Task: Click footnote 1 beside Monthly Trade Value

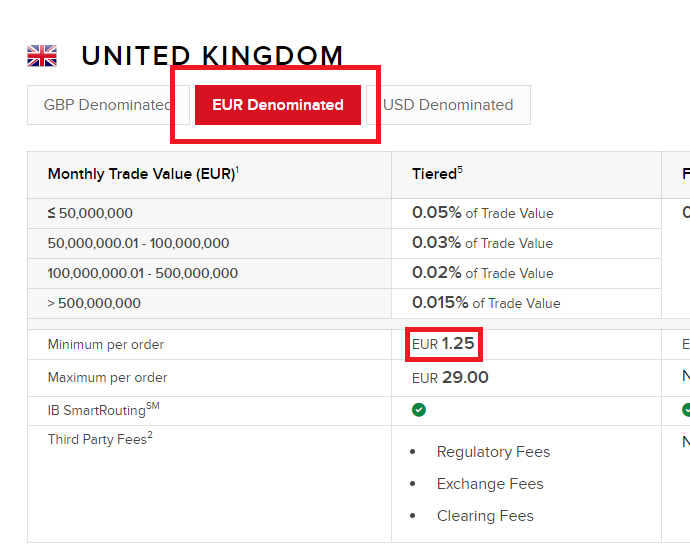Action: pyautogui.click(x=237, y=169)
